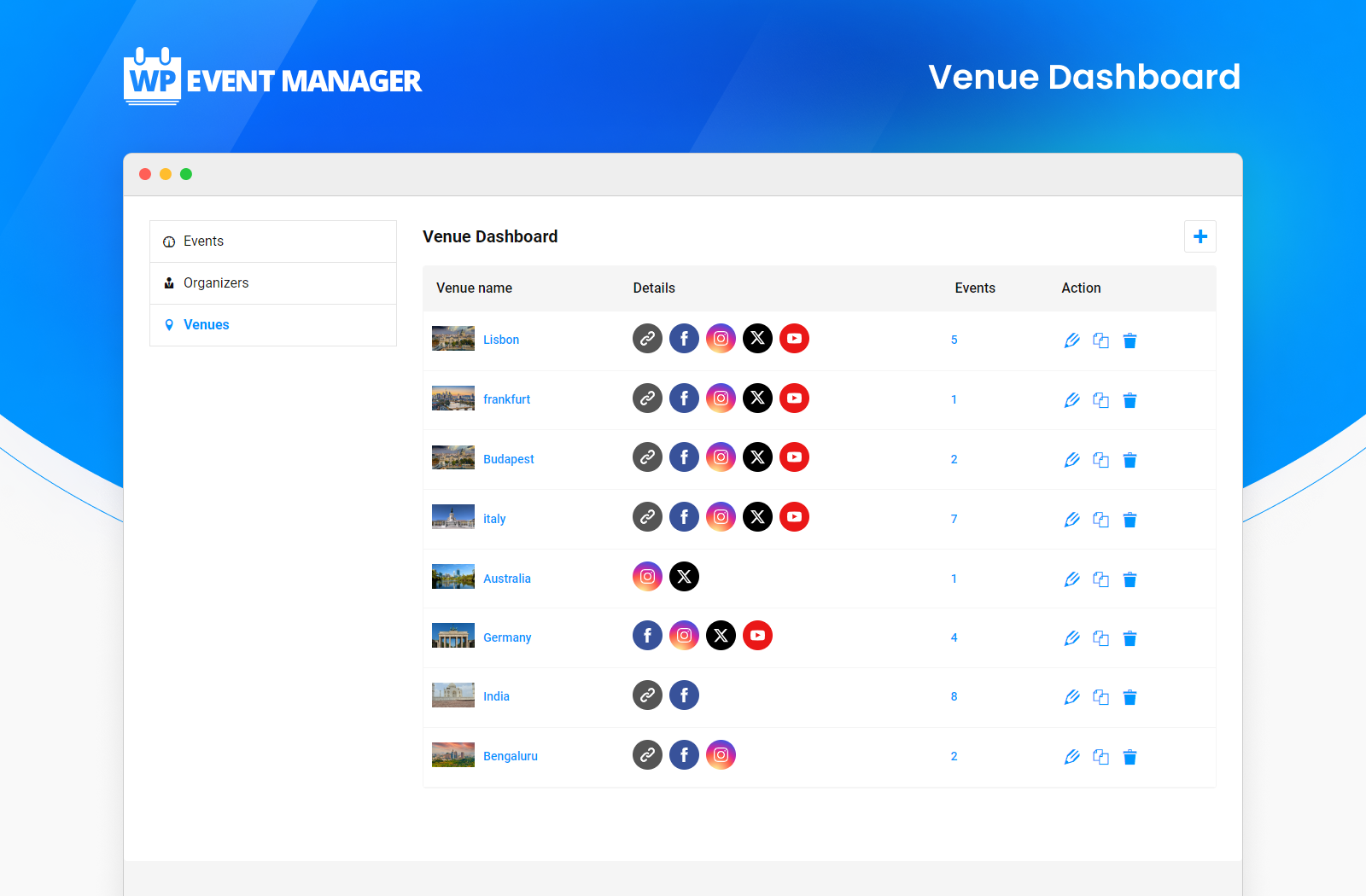
Task: Click the events count 5 for Lisbon
Action: 954,340
